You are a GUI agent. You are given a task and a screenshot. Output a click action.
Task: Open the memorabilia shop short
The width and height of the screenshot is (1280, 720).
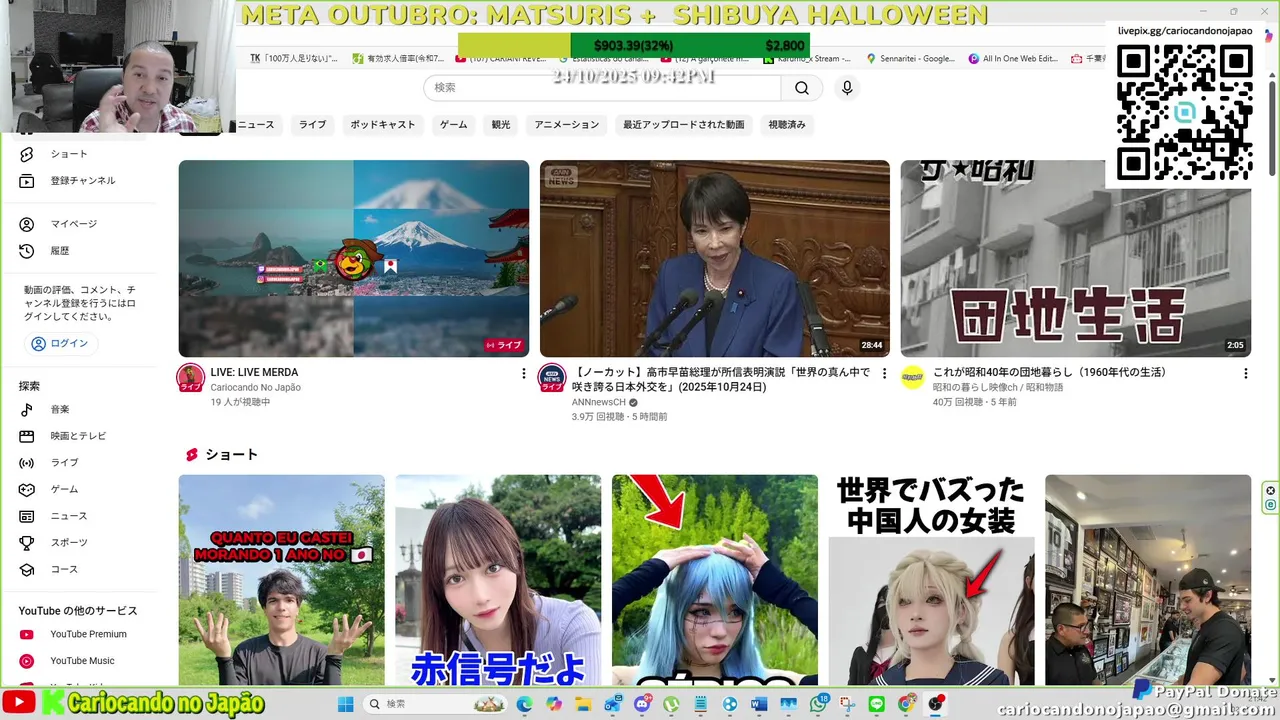coord(1148,580)
